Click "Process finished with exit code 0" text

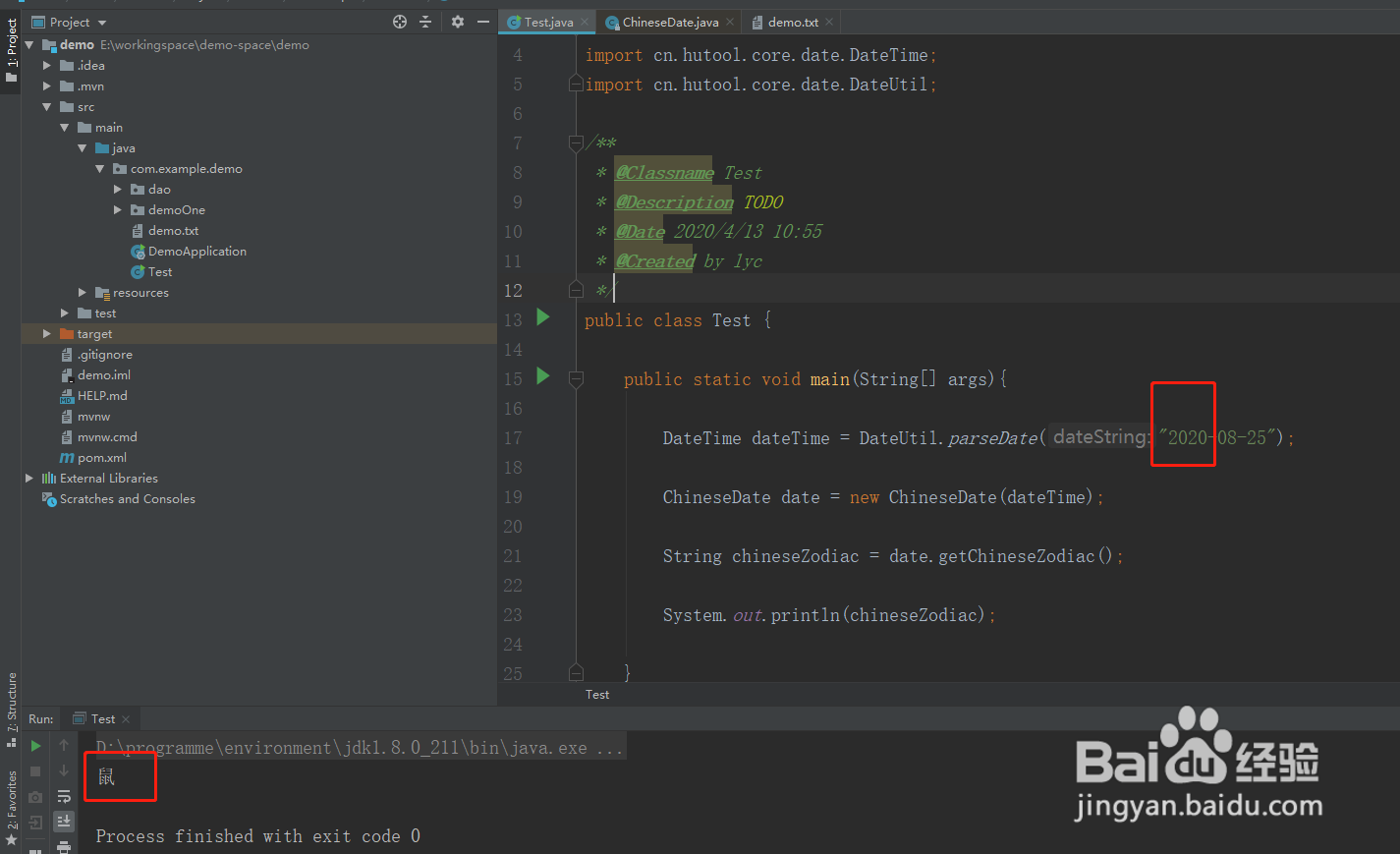tap(258, 836)
